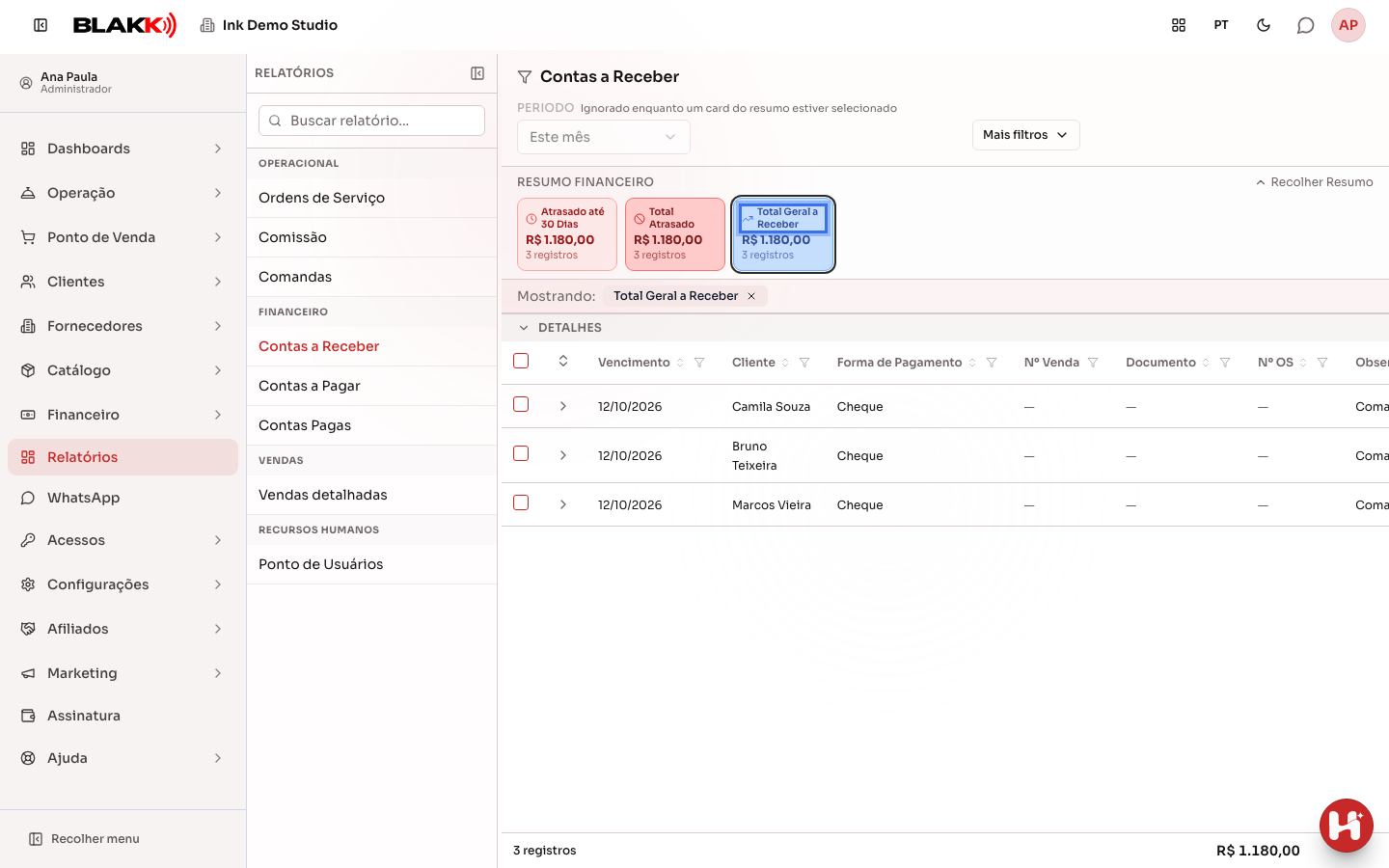Select the Marcos Vieira row checkbox
The image size is (1389, 868).
[521, 502]
